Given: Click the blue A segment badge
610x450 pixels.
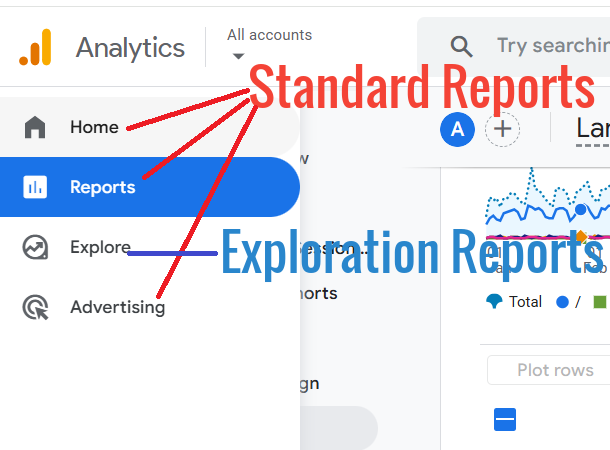Looking at the screenshot, I should [x=457, y=129].
